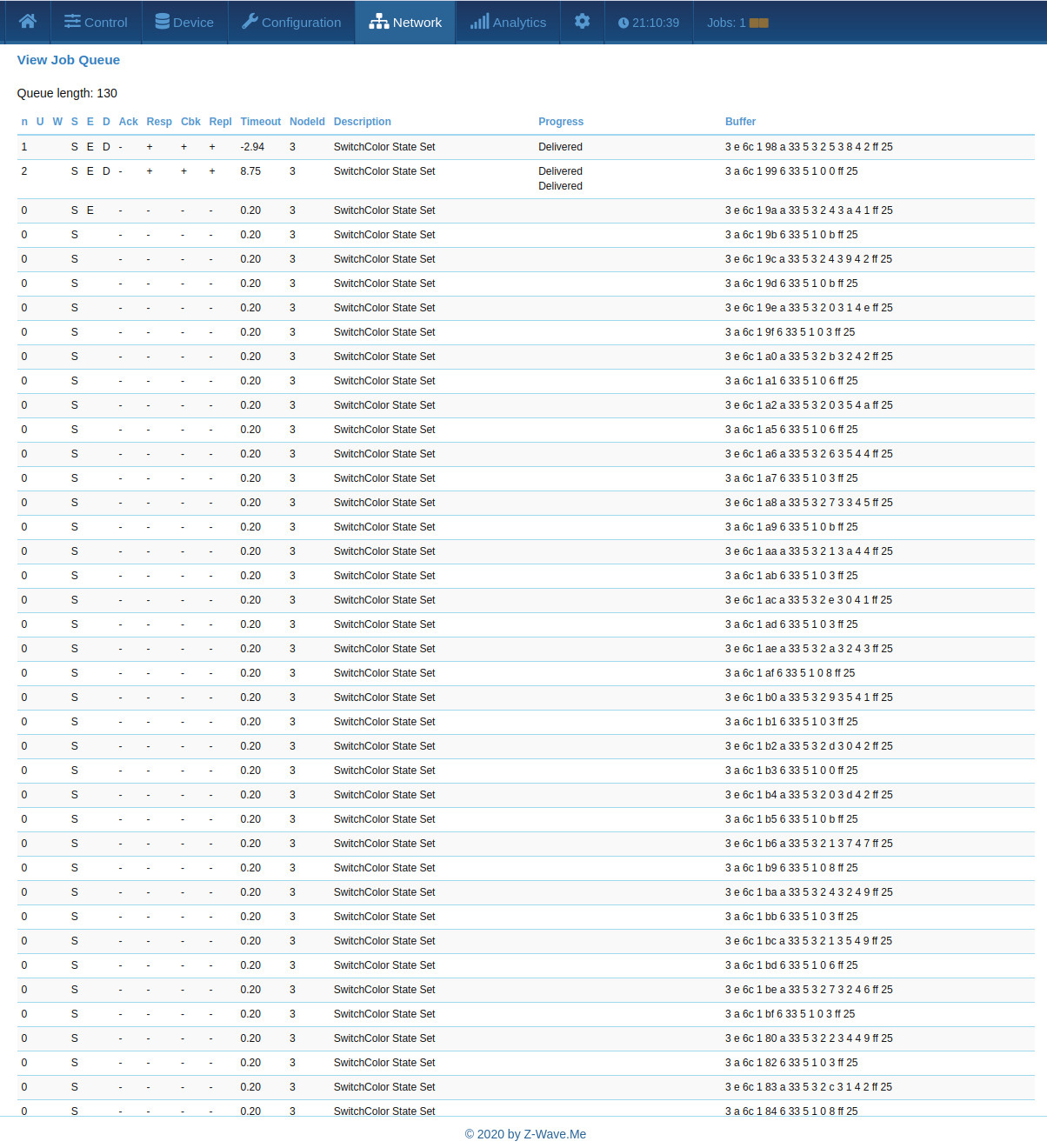Click the Buffer column header
Image resolution: width=1047 pixels, height=1148 pixels.
click(740, 122)
